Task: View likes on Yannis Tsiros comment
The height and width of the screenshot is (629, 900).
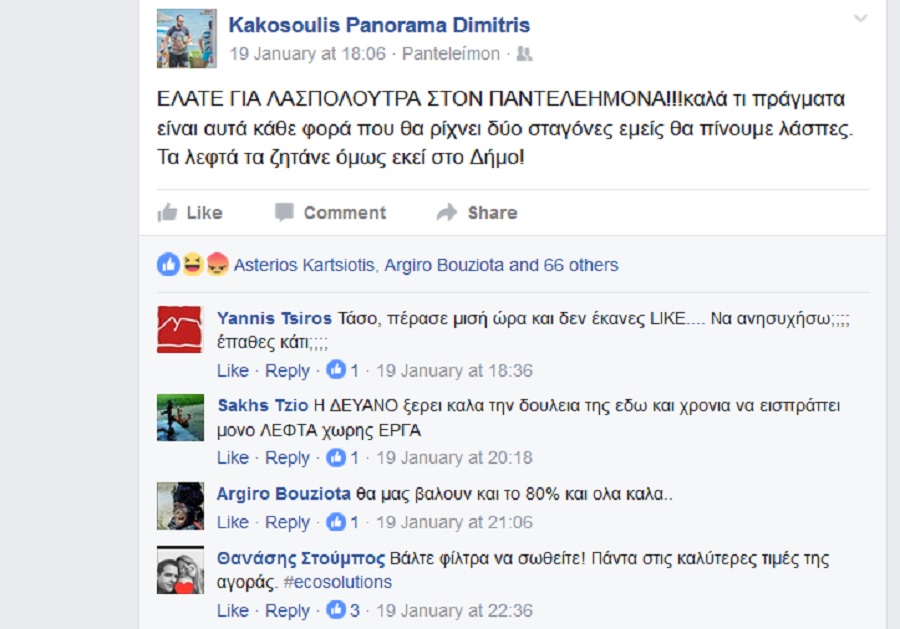Action: [x=342, y=370]
